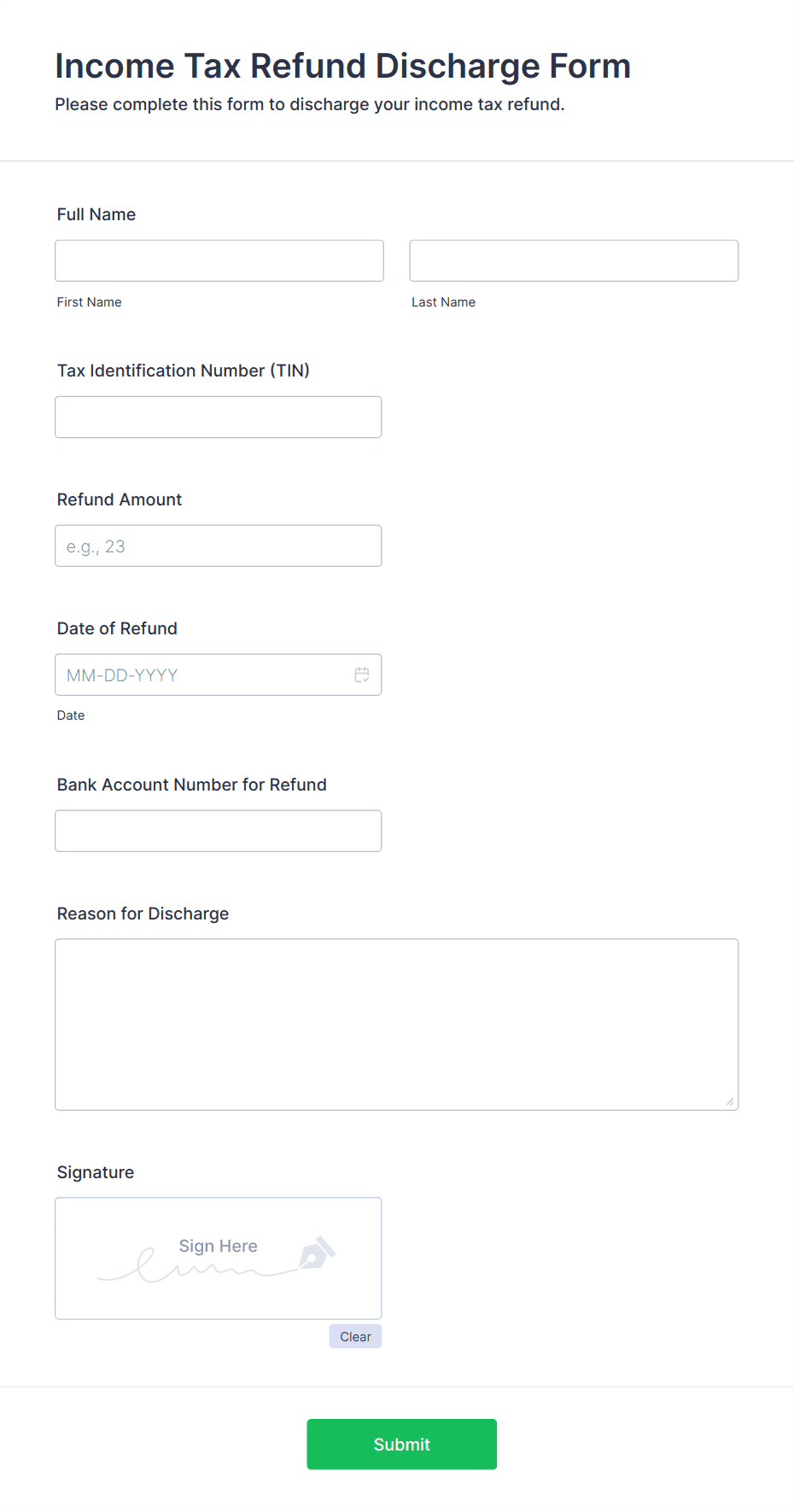Screen dimensions: 794x1512
Task: Submit the form with green Submit button
Action: pos(402,1444)
